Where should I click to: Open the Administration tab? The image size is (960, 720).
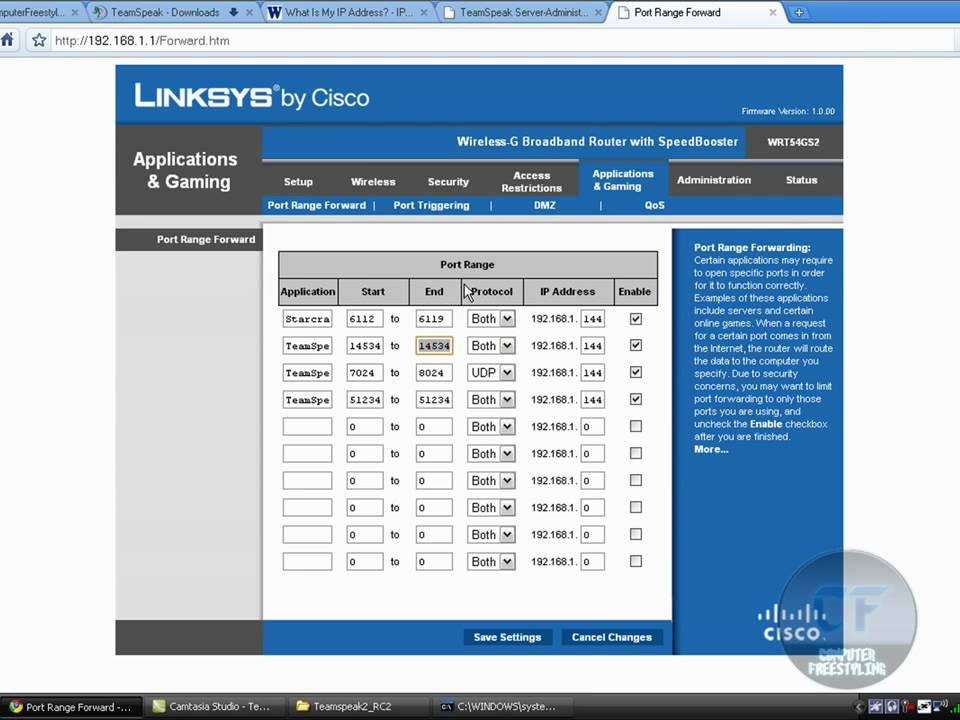[x=714, y=180]
